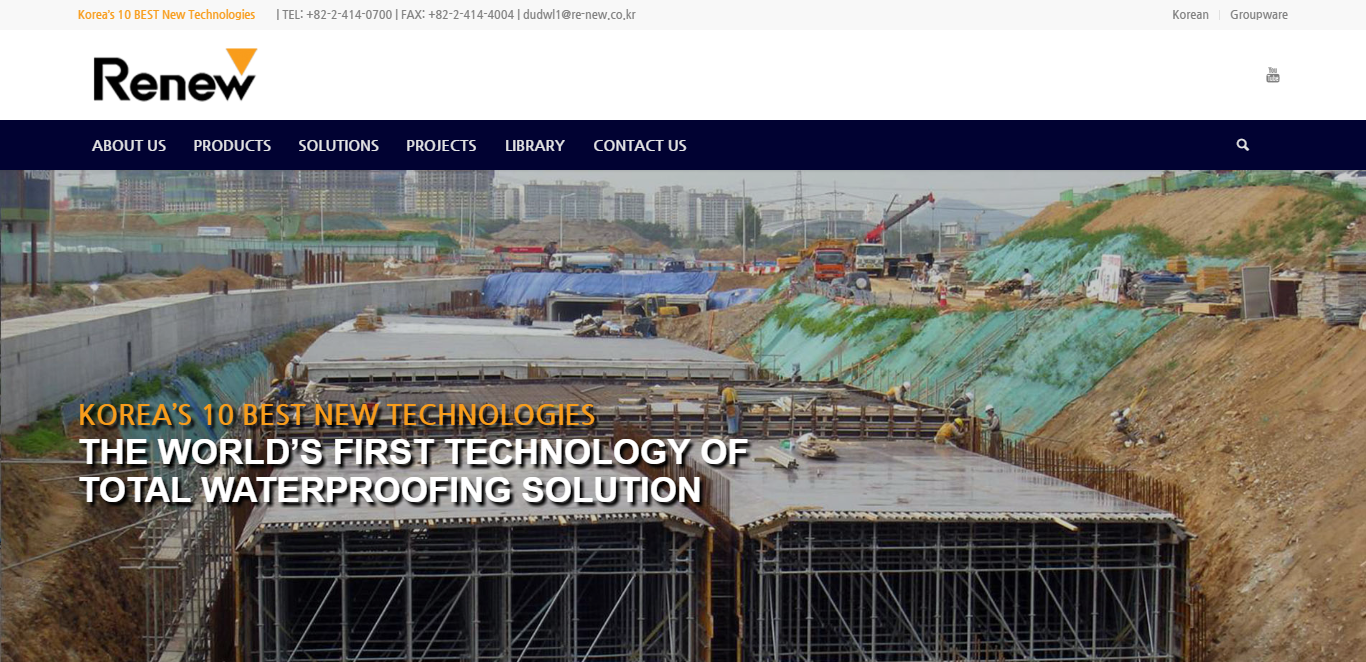Open the Groupware link
The height and width of the screenshot is (662, 1366).
point(1259,15)
